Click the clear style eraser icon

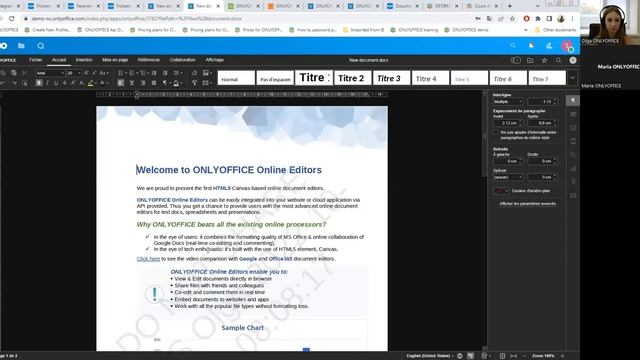click(194, 73)
